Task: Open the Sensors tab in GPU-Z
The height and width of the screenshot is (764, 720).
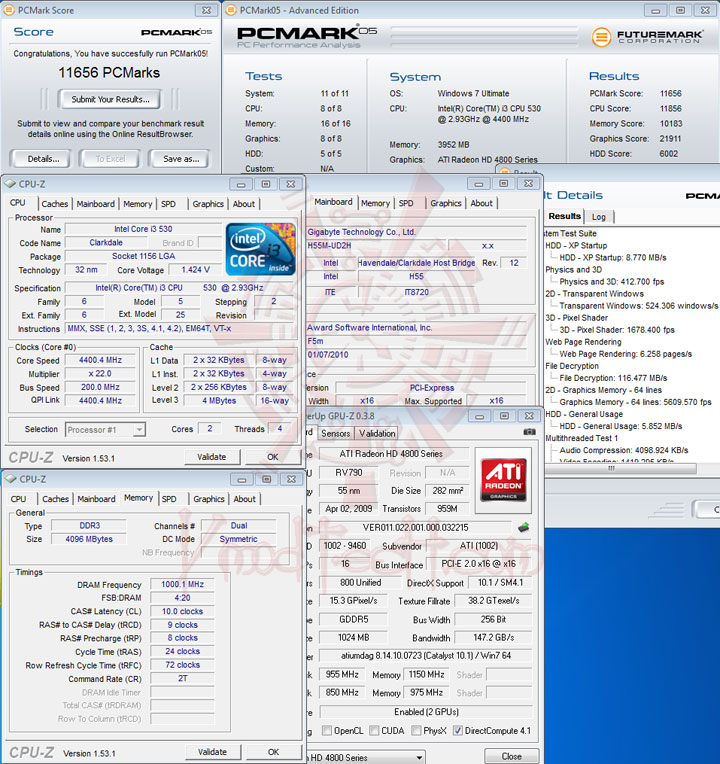Action: coord(335,433)
